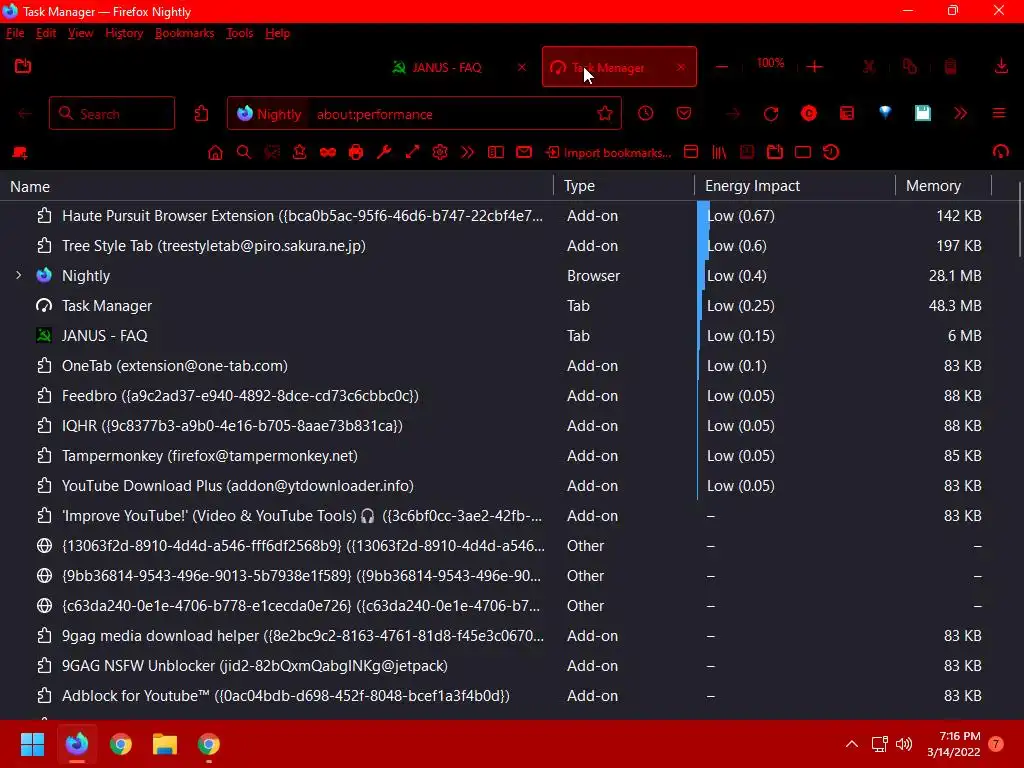Click the magnifier Find icon in the bookmarks toolbar
The image size is (1024, 768).
pos(244,153)
